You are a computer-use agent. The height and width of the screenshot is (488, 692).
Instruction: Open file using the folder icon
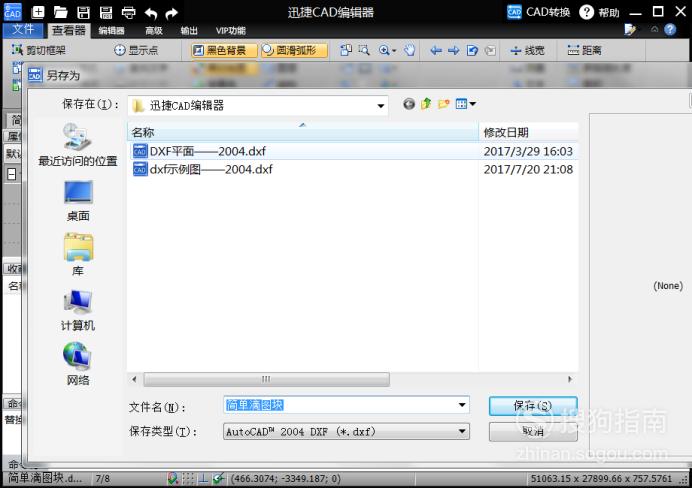[60, 12]
